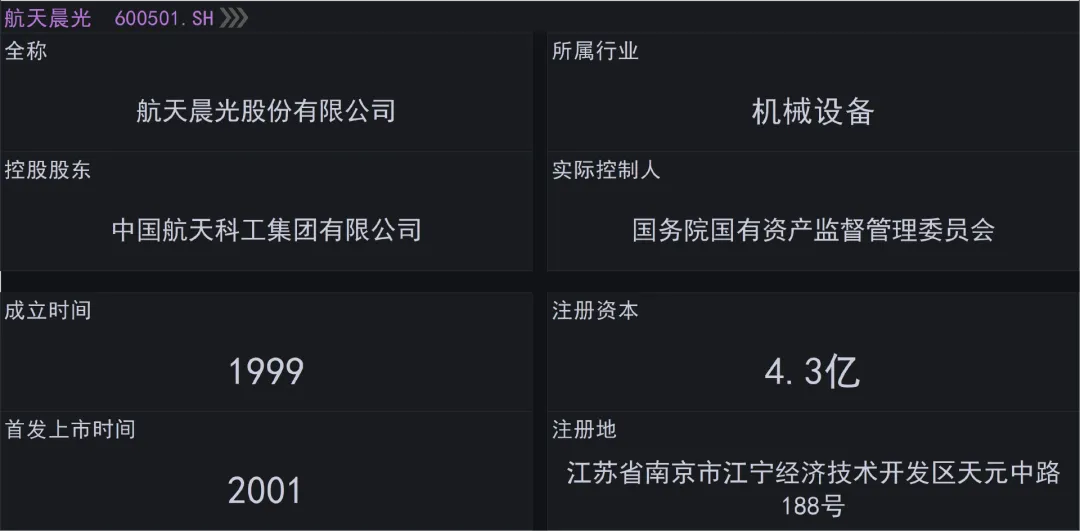Screen dimensions: 1080x531
Task: Click the 航天晨光 stock name
Action: pyautogui.click(x=48, y=19)
